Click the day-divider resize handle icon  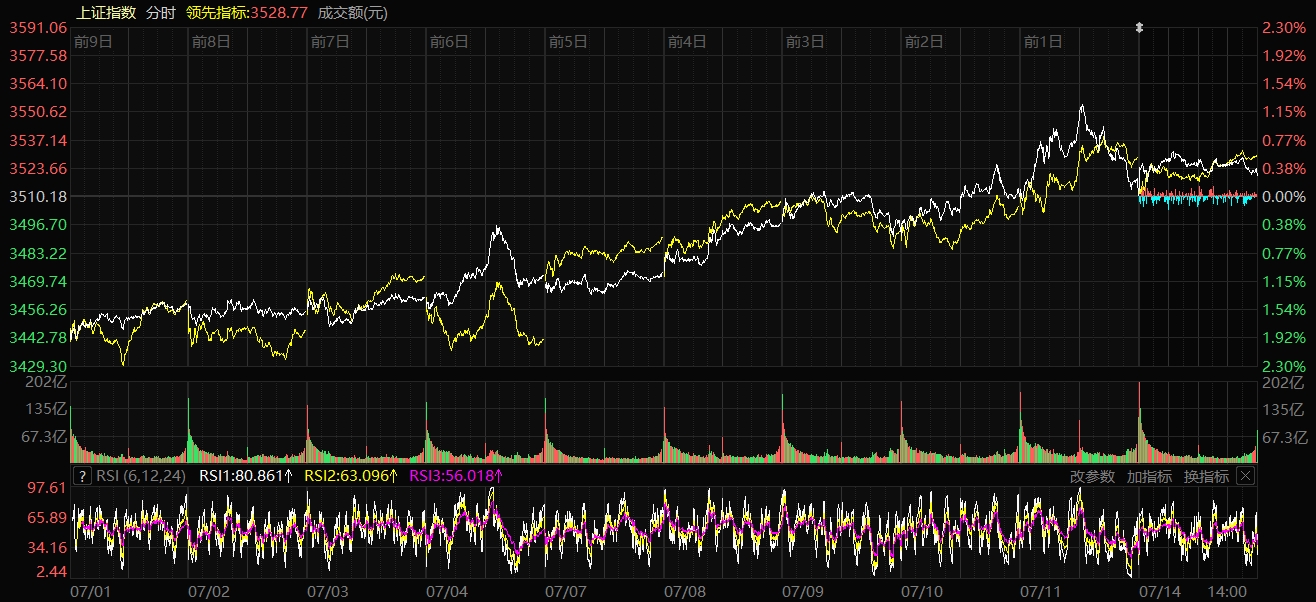[x=1138, y=28]
